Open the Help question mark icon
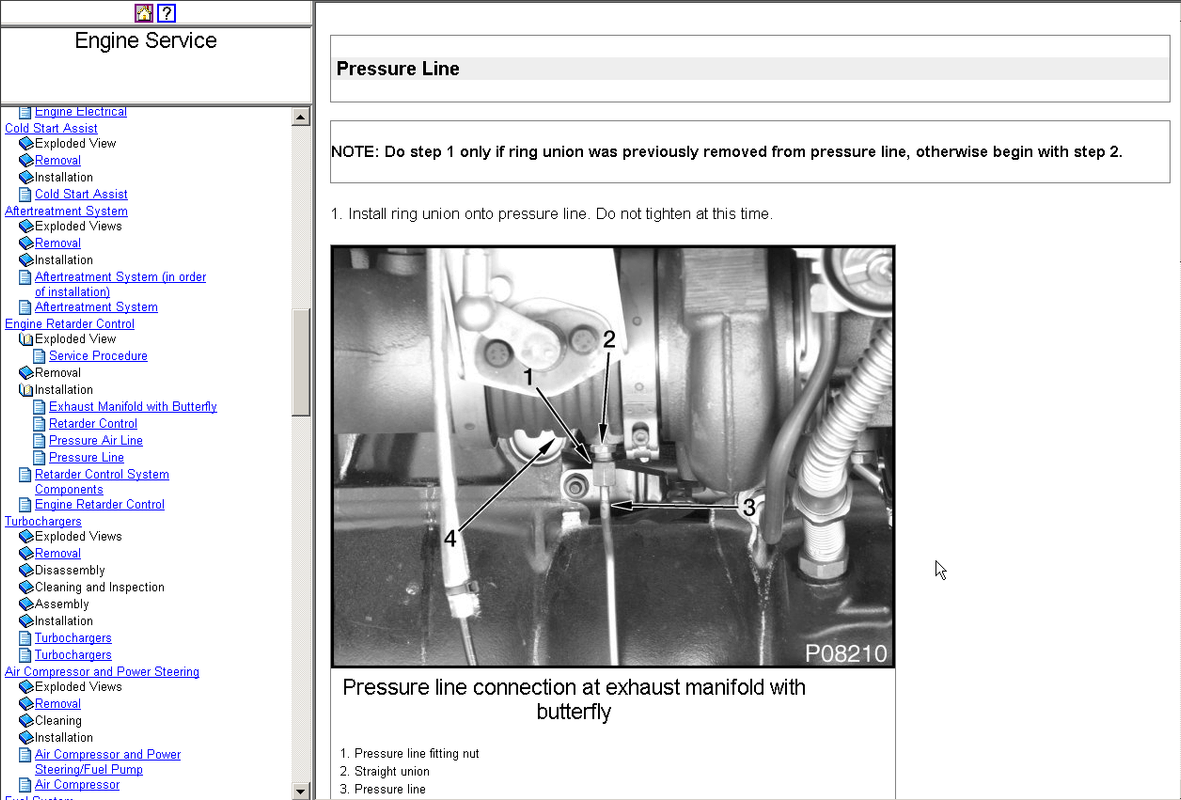Screen dimensions: 1181x800 (x=166, y=12)
